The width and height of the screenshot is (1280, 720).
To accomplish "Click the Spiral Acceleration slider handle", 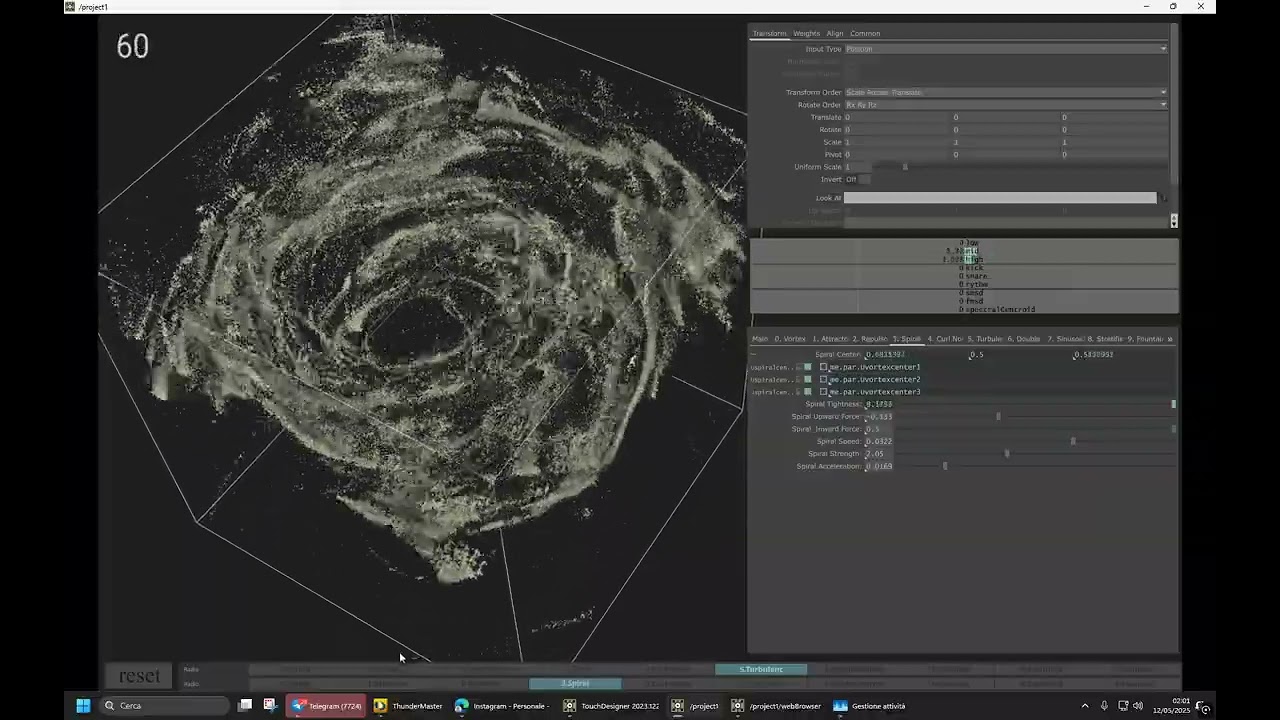I will [x=945, y=466].
